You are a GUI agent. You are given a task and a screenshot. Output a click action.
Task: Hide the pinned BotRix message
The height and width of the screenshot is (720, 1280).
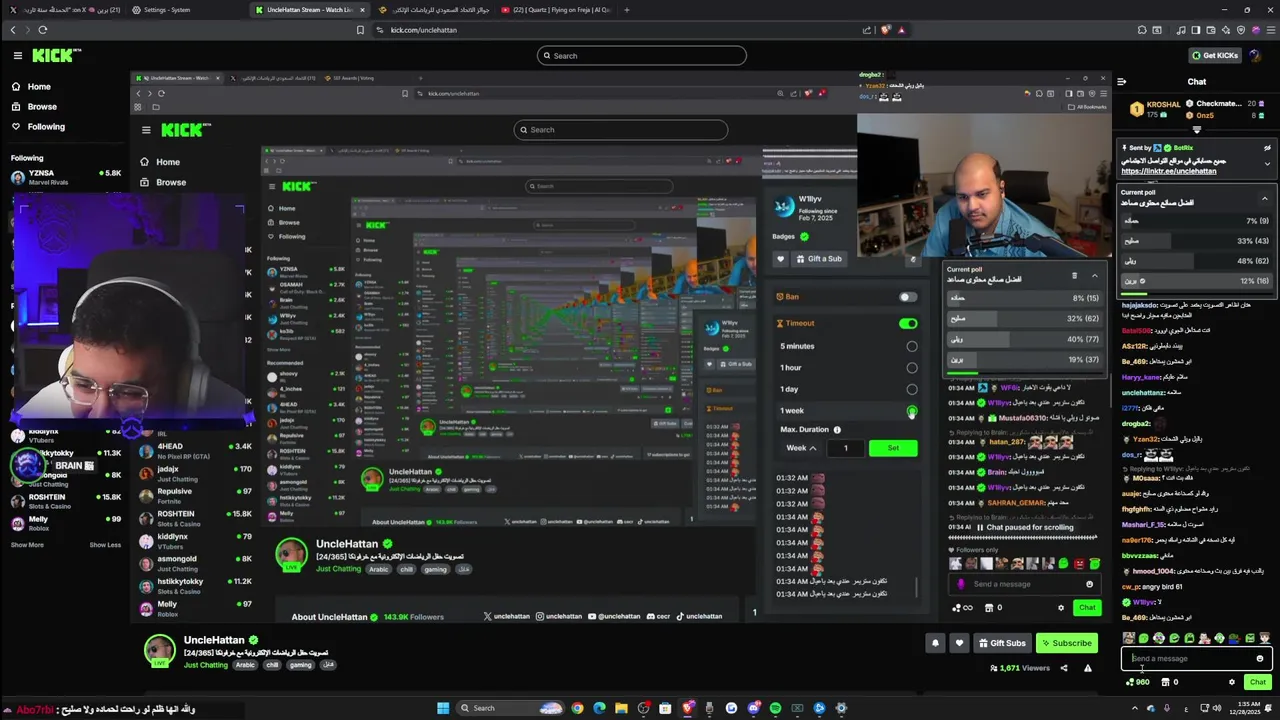[x=1267, y=148]
